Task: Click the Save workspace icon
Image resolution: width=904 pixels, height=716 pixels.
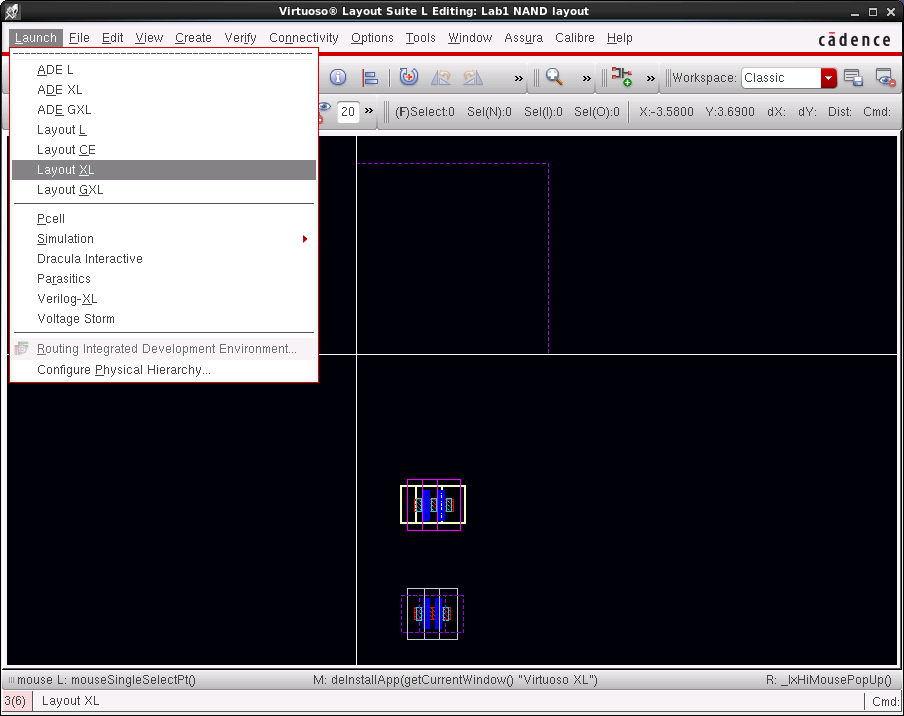Action: coord(853,77)
